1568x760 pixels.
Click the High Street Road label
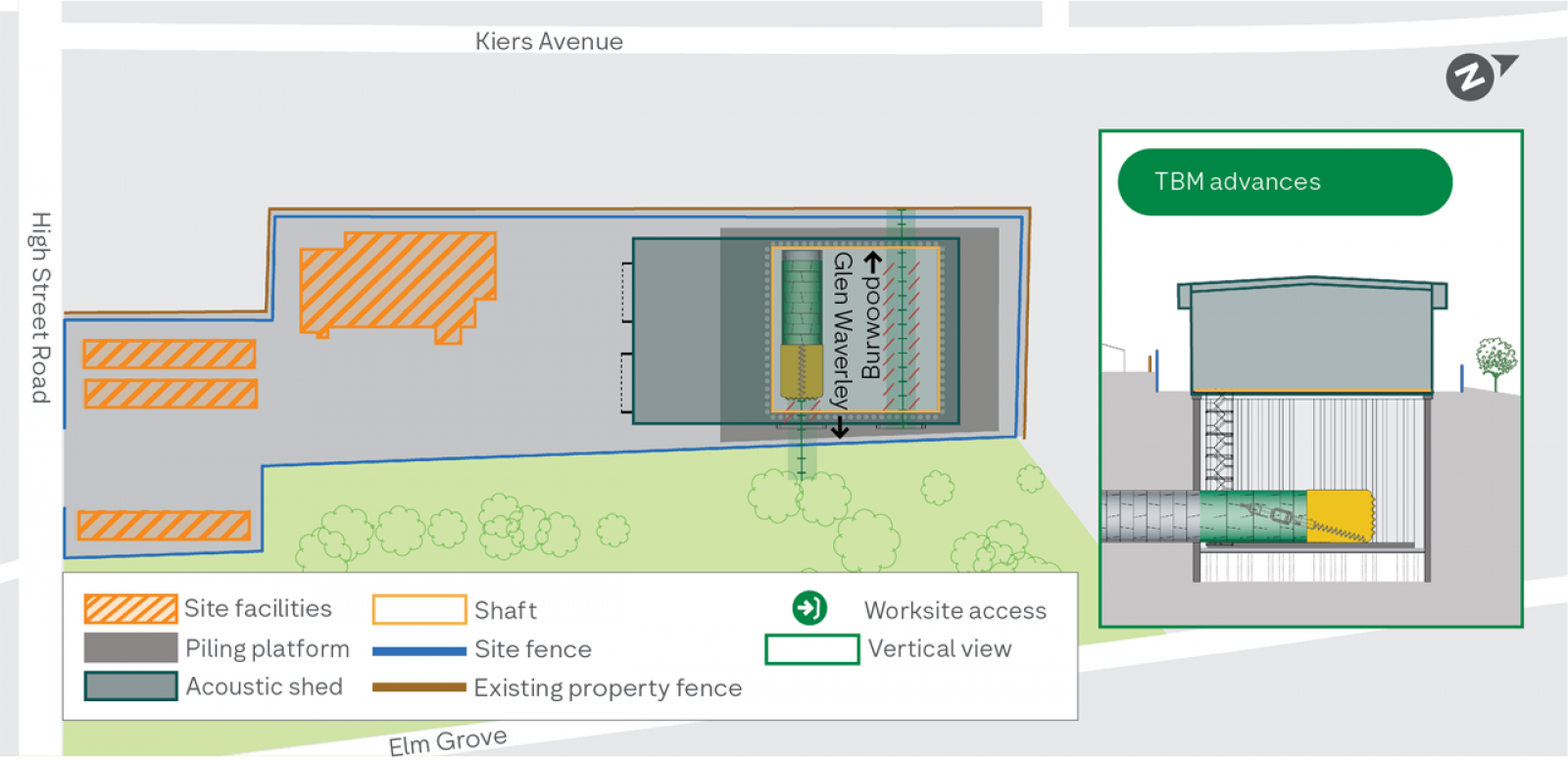point(39,308)
